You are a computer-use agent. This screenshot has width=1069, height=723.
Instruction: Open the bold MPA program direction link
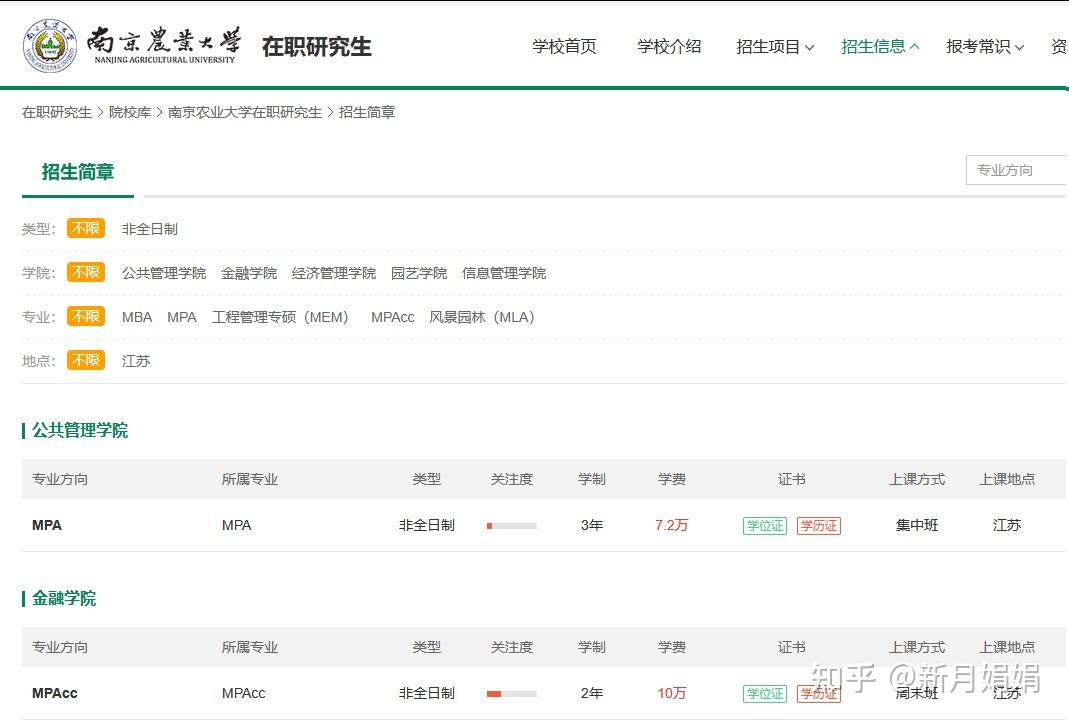[47, 525]
